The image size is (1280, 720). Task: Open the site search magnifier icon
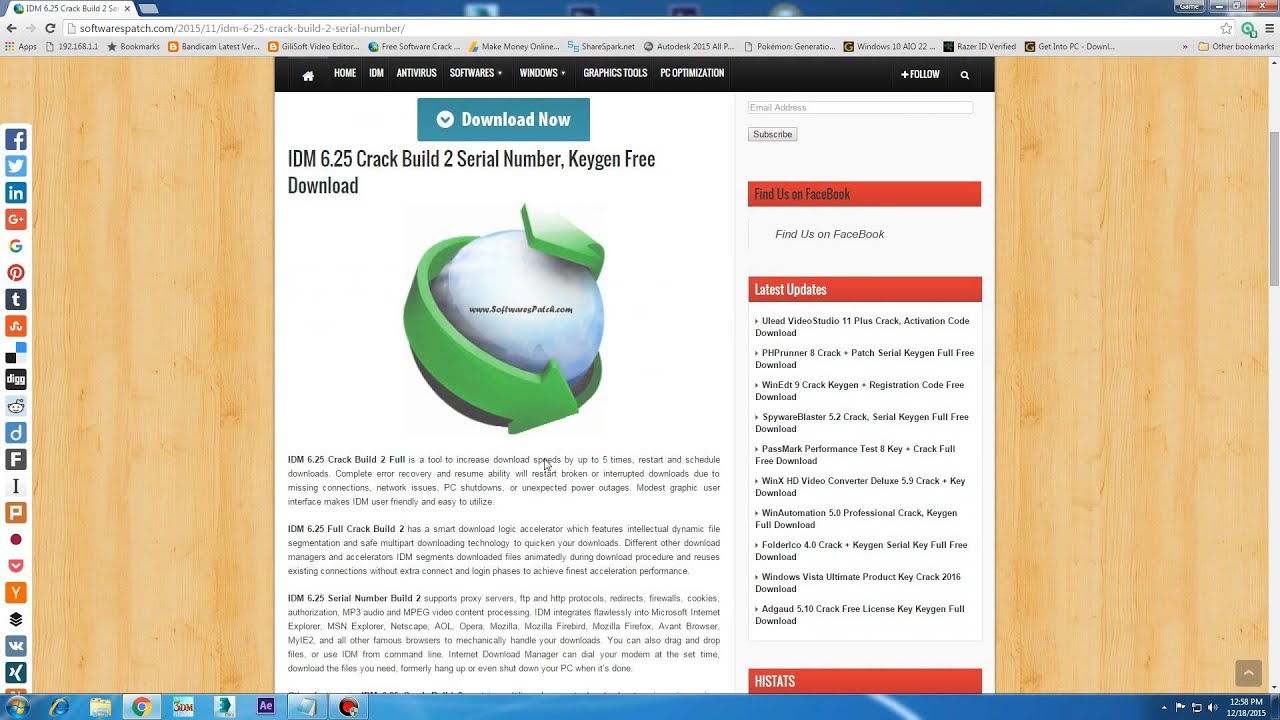965,75
